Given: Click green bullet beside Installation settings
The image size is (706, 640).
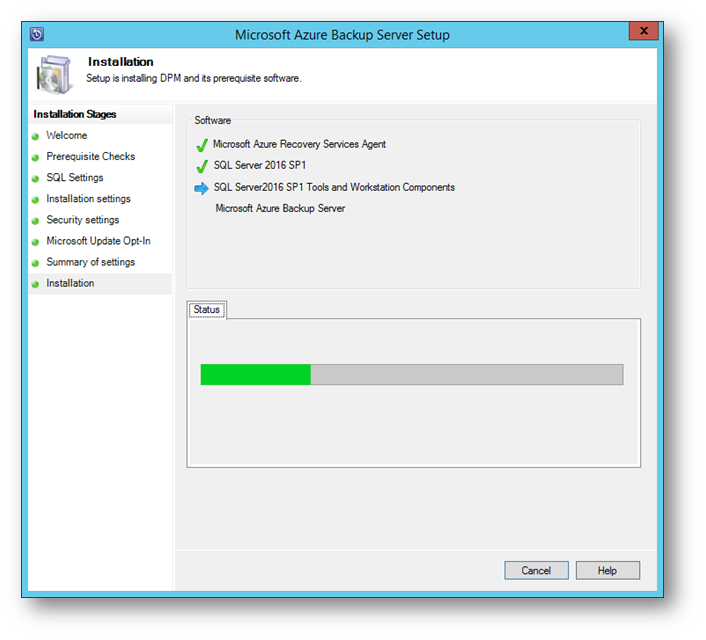Looking at the screenshot, I should coord(36,200).
